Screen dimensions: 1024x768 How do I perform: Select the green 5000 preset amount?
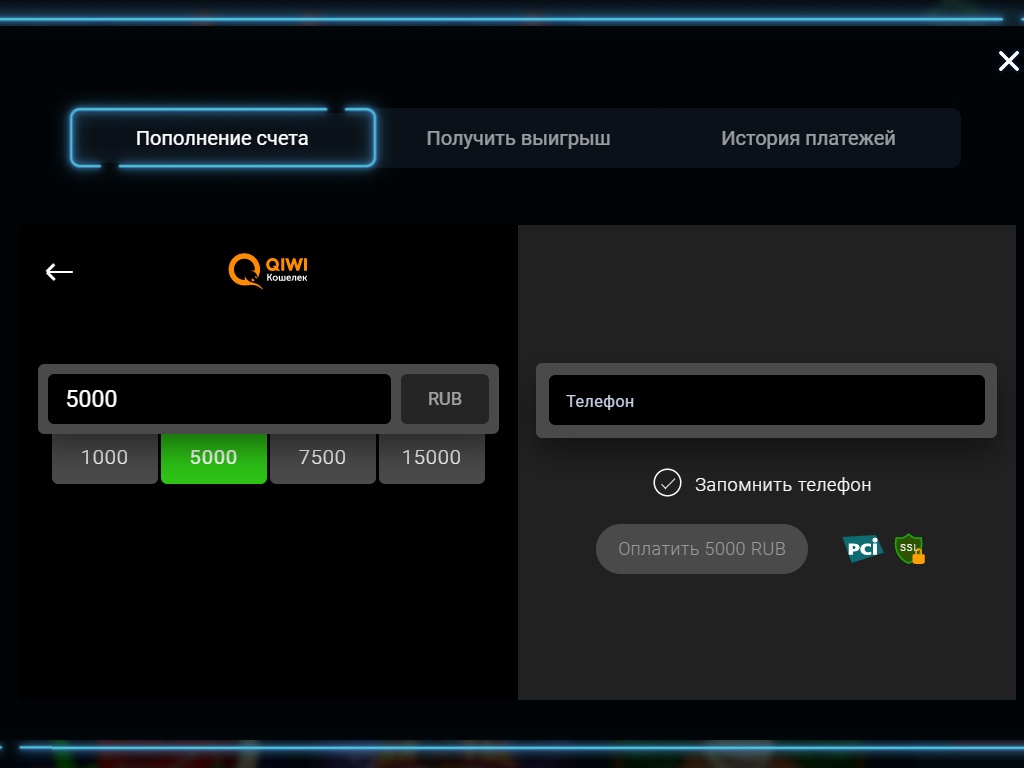tap(214, 458)
